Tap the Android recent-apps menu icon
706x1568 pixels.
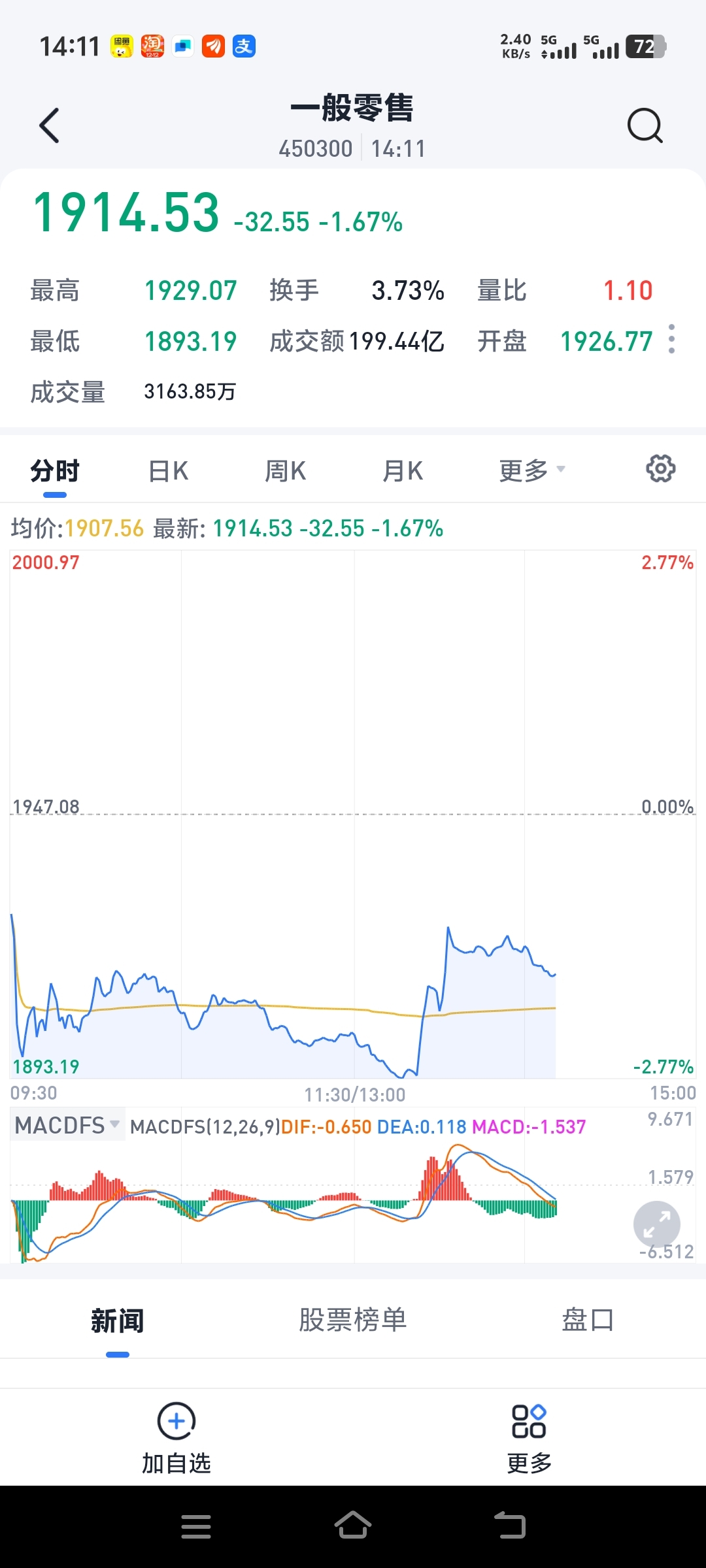pyautogui.click(x=196, y=1527)
